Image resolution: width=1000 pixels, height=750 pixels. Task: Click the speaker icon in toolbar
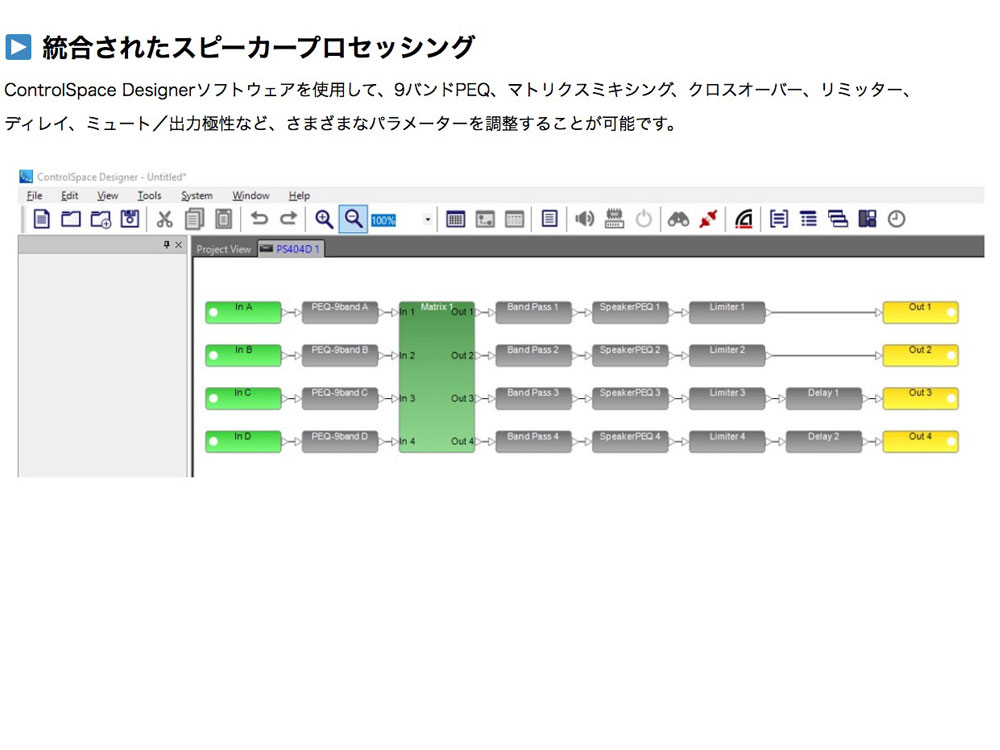(585, 219)
